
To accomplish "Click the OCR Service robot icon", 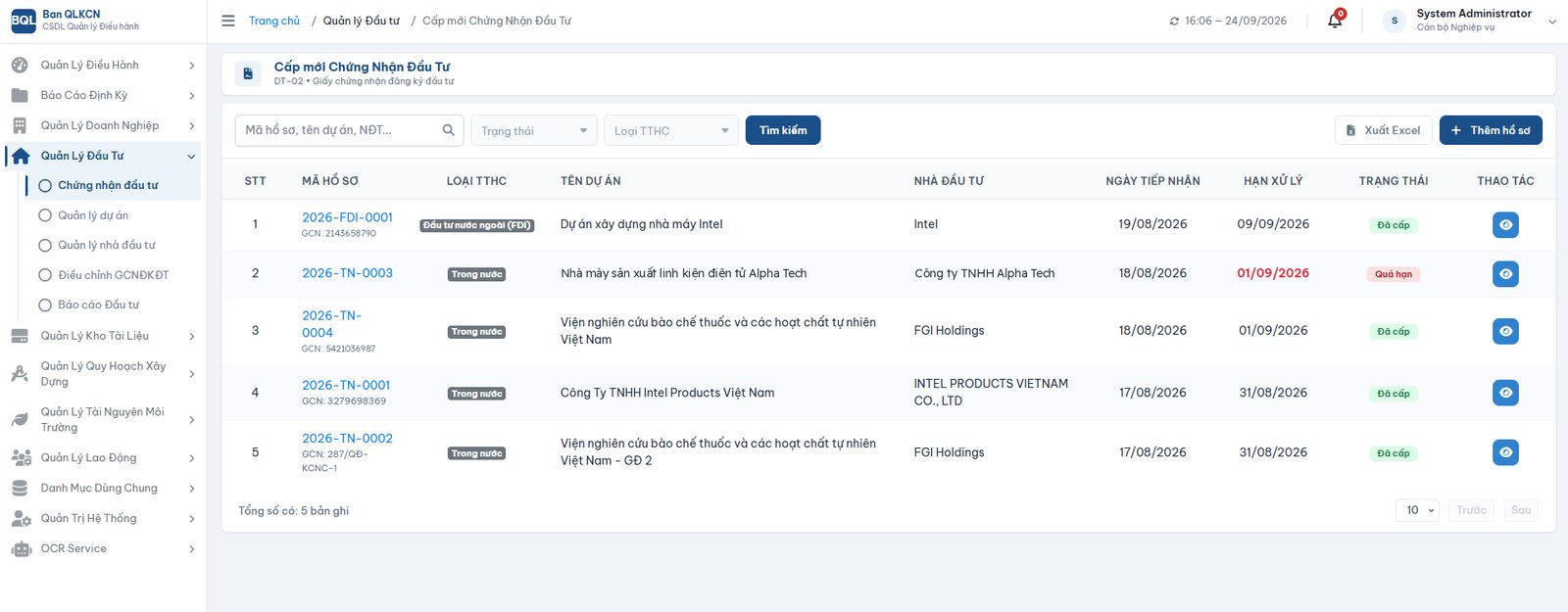I will tap(21, 549).
